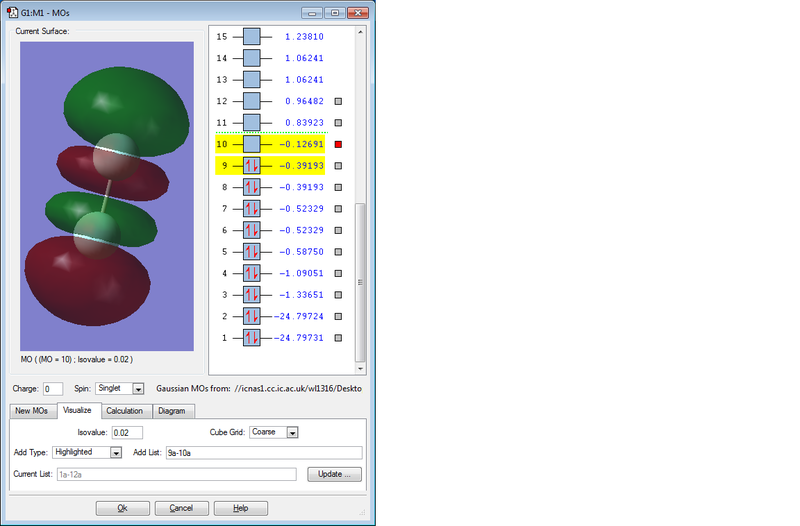Image resolution: width=800 pixels, height=526 pixels.
Task: Click the GaussView icon in title bar
Action: point(12,12)
